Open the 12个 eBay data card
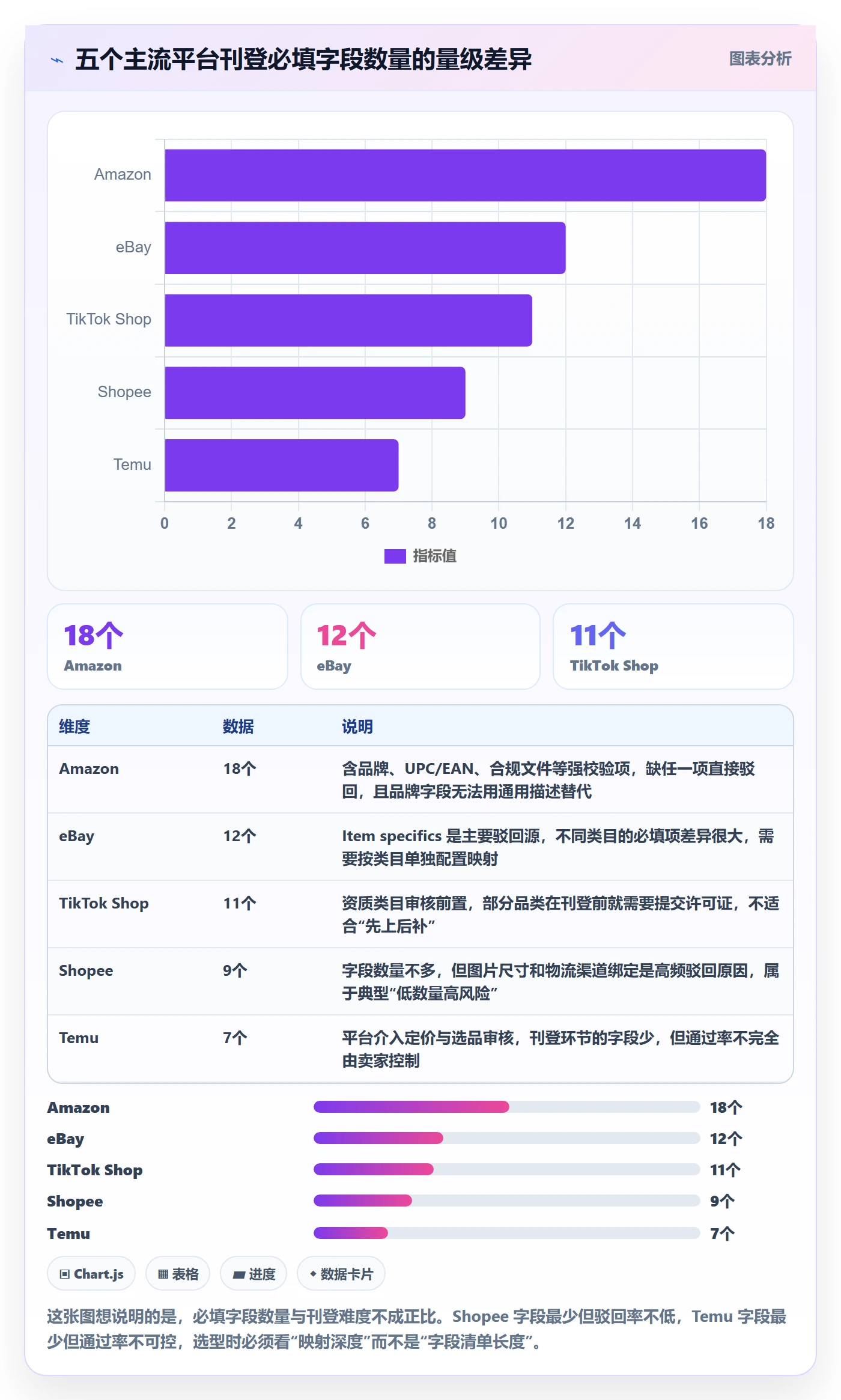The image size is (841, 1400). tap(421, 647)
